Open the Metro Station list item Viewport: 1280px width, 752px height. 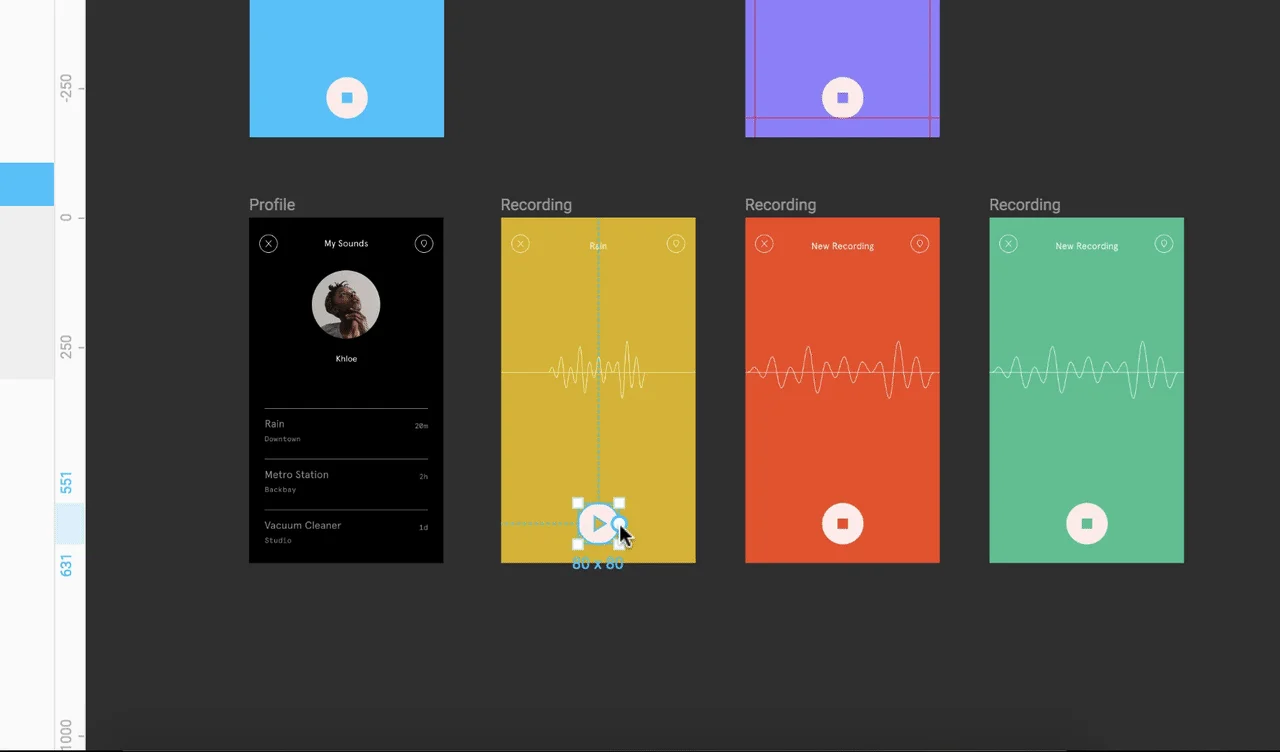coord(345,482)
